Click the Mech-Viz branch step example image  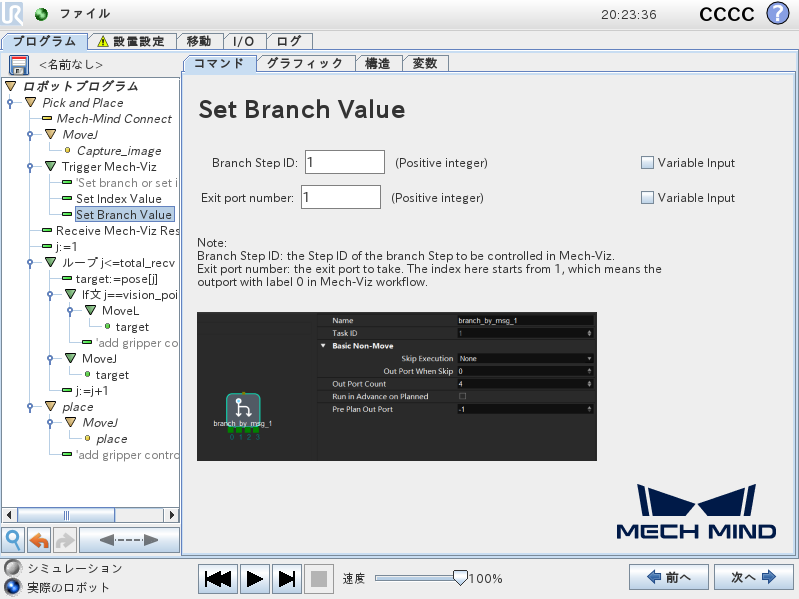click(x=397, y=387)
